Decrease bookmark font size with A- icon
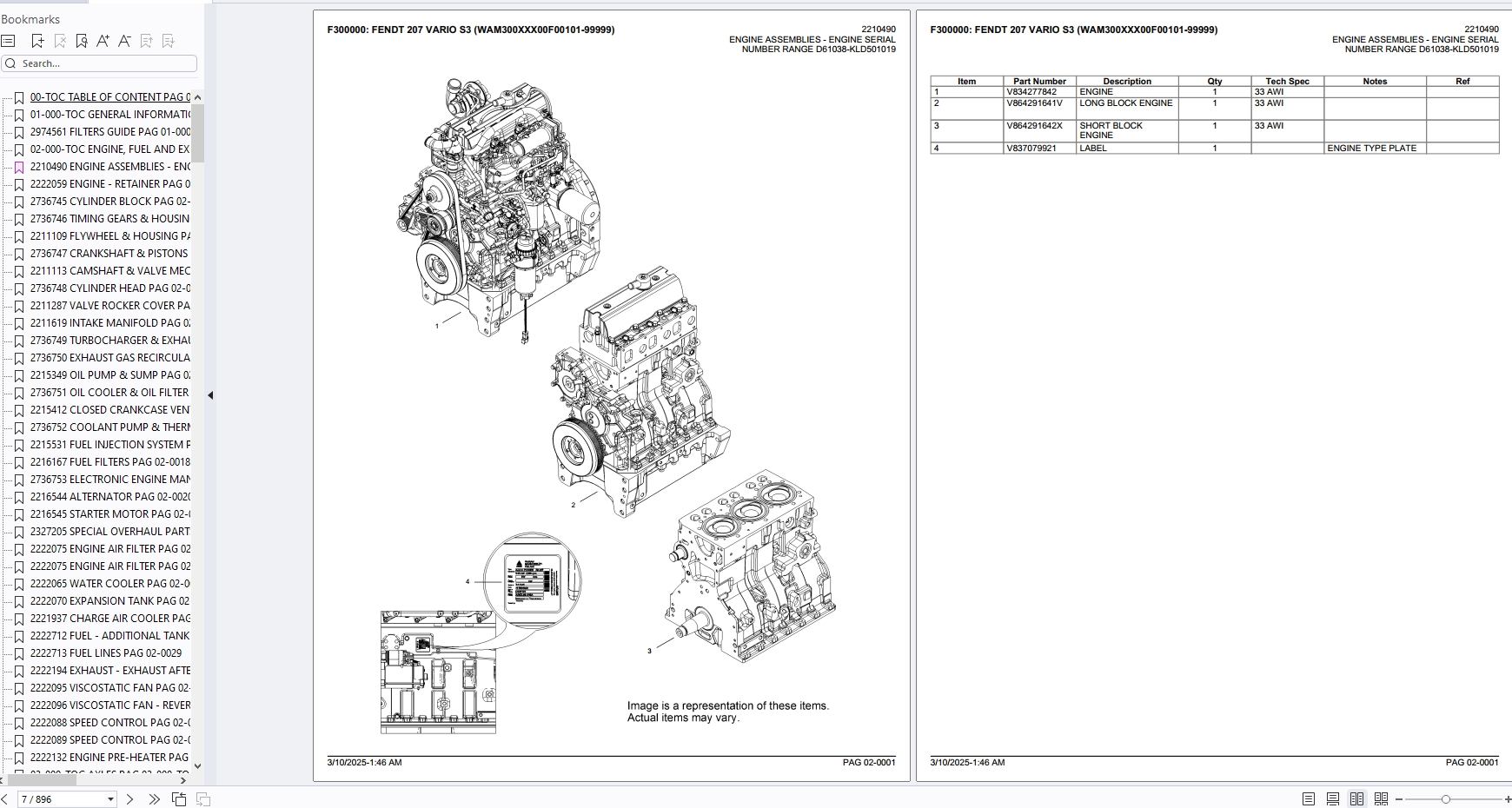This screenshot has width=1512, height=808. (x=124, y=41)
